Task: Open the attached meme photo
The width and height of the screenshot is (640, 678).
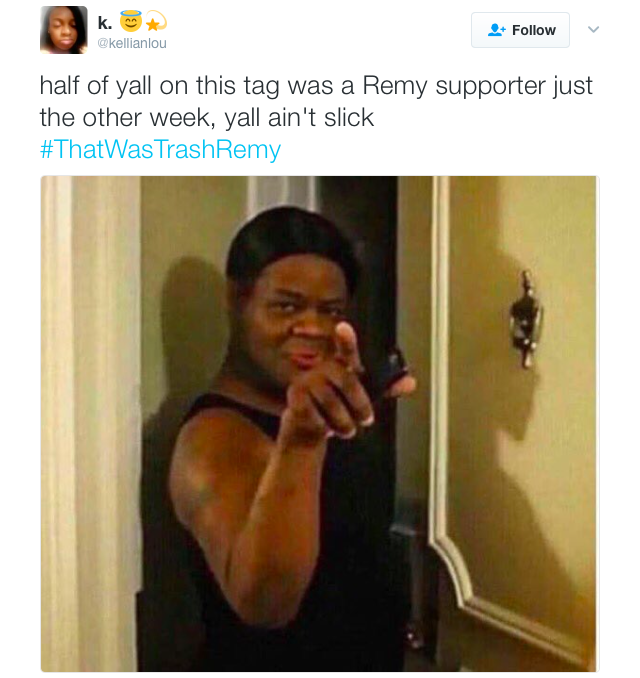Action: (320, 424)
